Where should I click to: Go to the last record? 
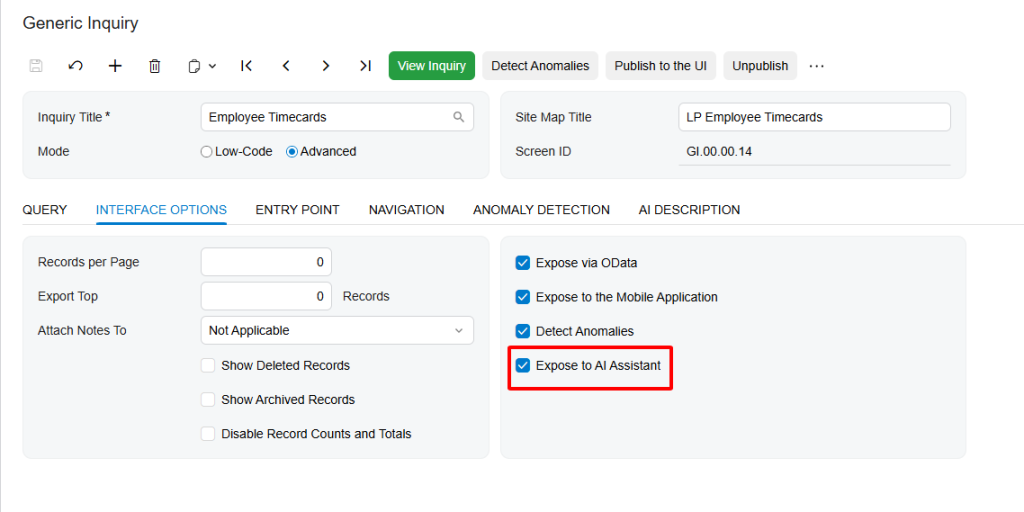[x=366, y=66]
